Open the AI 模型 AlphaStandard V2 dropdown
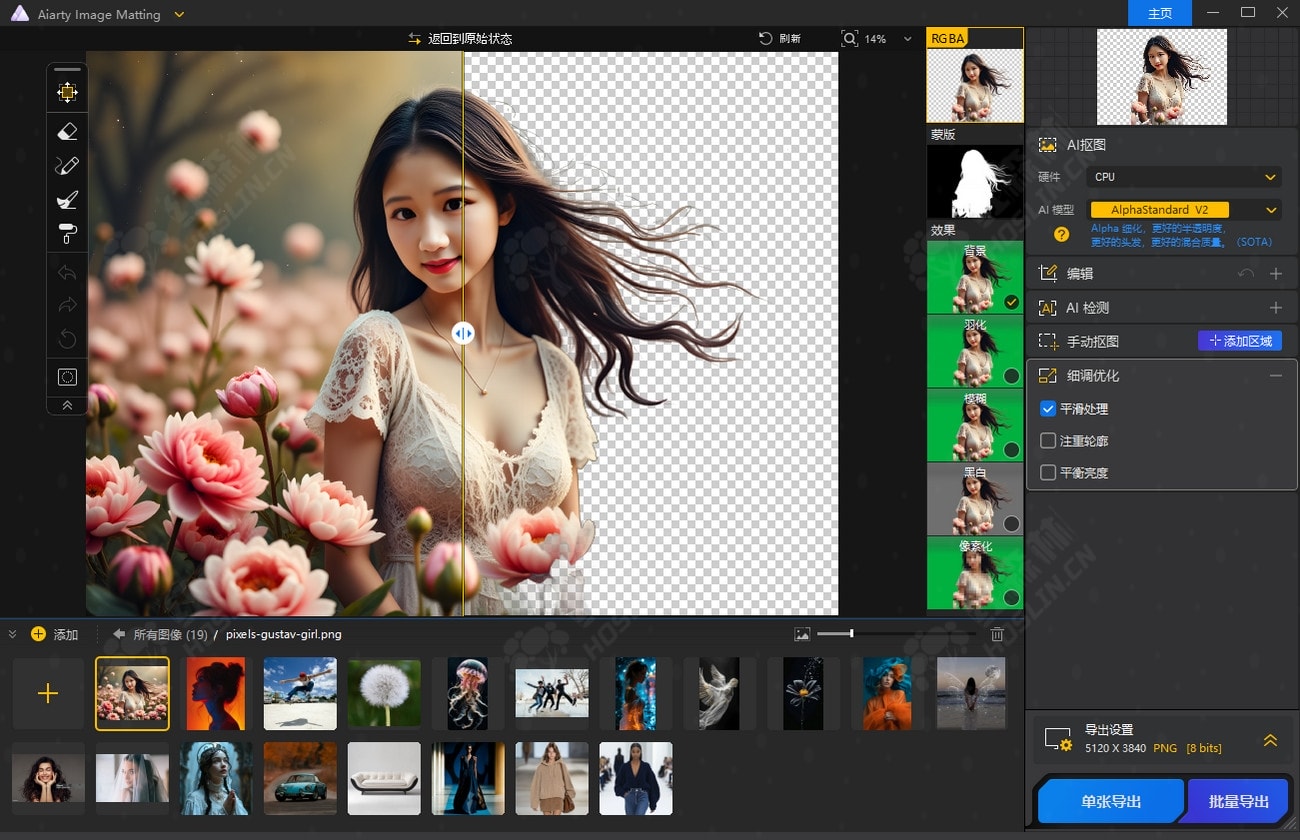Viewport: 1300px width, 840px height. pyautogui.click(x=1184, y=210)
